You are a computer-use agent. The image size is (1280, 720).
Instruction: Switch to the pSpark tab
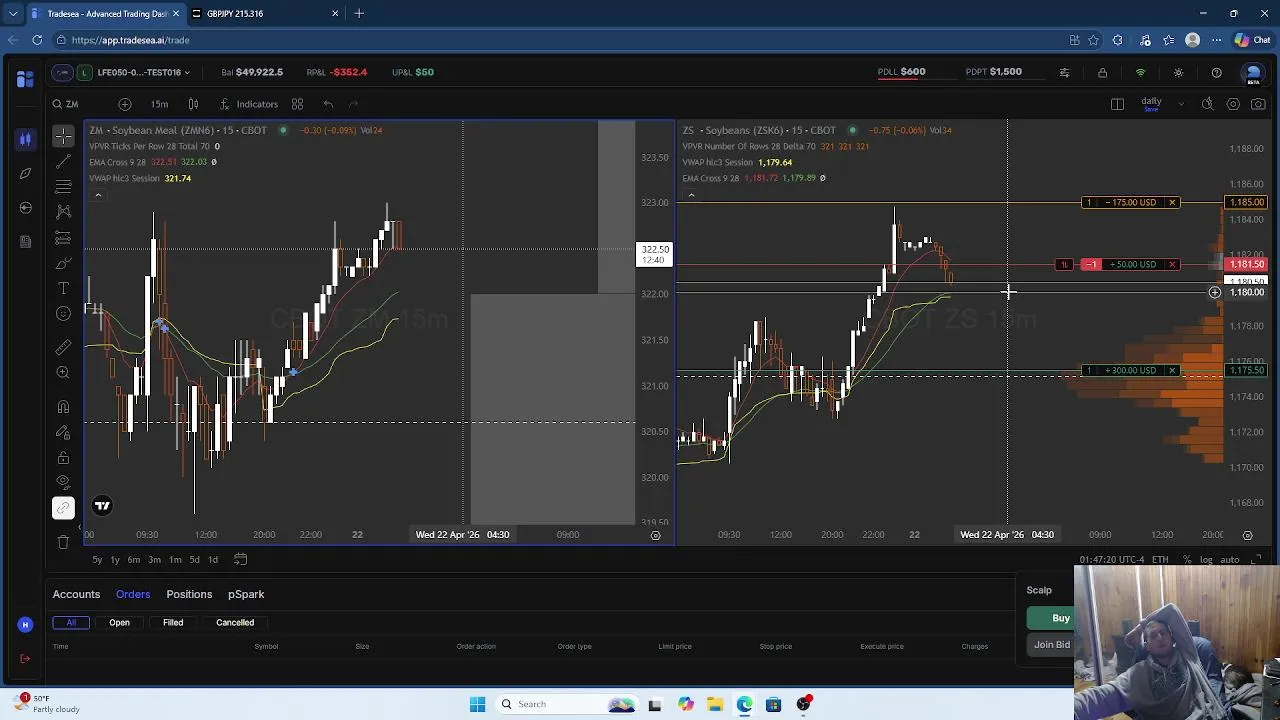pyautogui.click(x=246, y=594)
